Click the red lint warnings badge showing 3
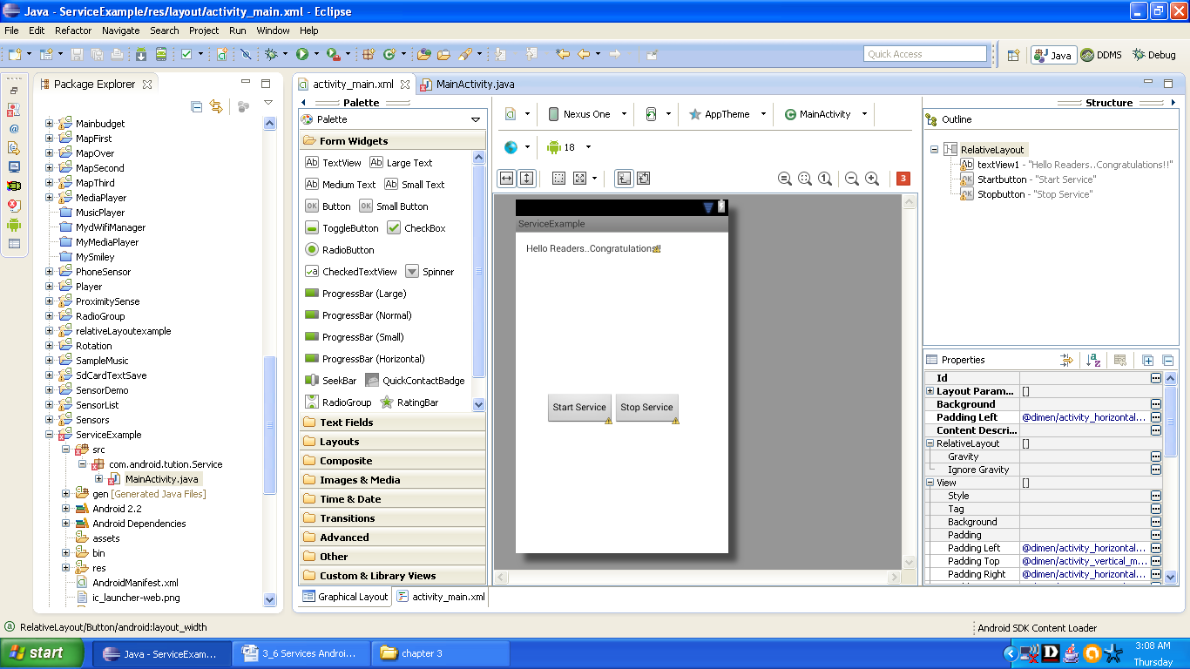Image resolution: width=1190 pixels, height=669 pixels. pos(903,178)
